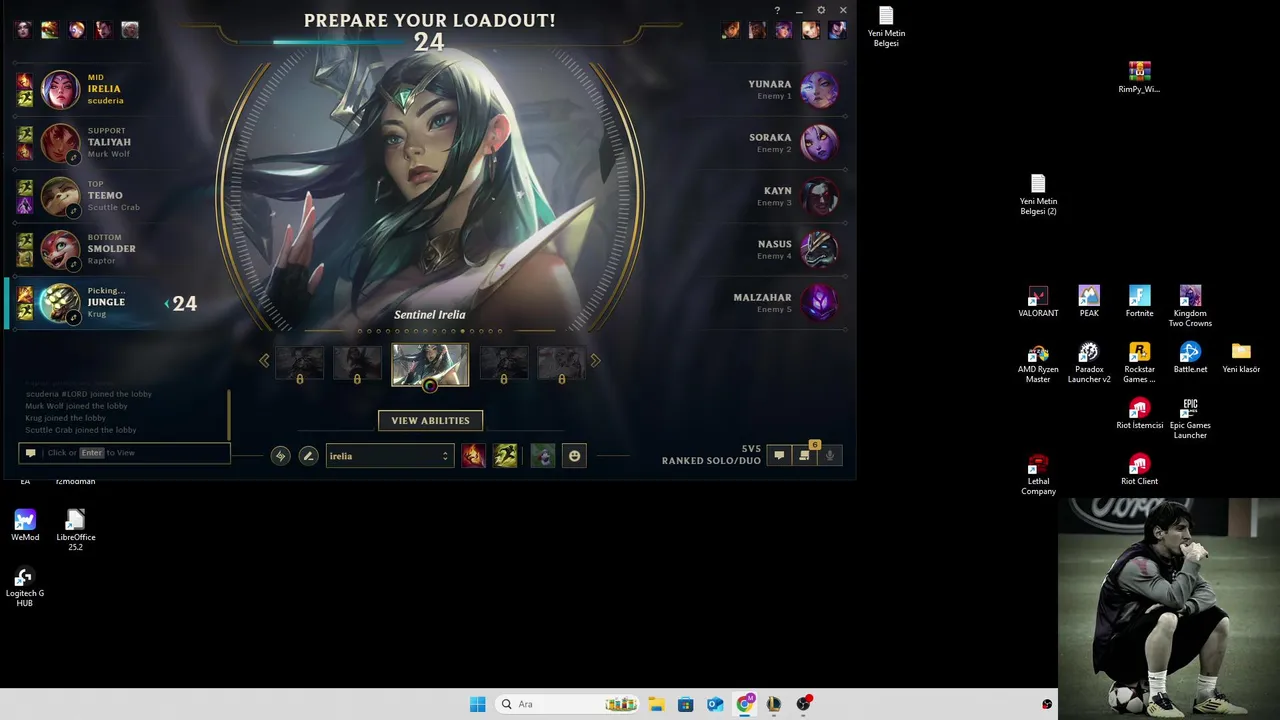Open the irelia rune page dropdown
This screenshot has height=720, width=1280.
coord(390,456)
